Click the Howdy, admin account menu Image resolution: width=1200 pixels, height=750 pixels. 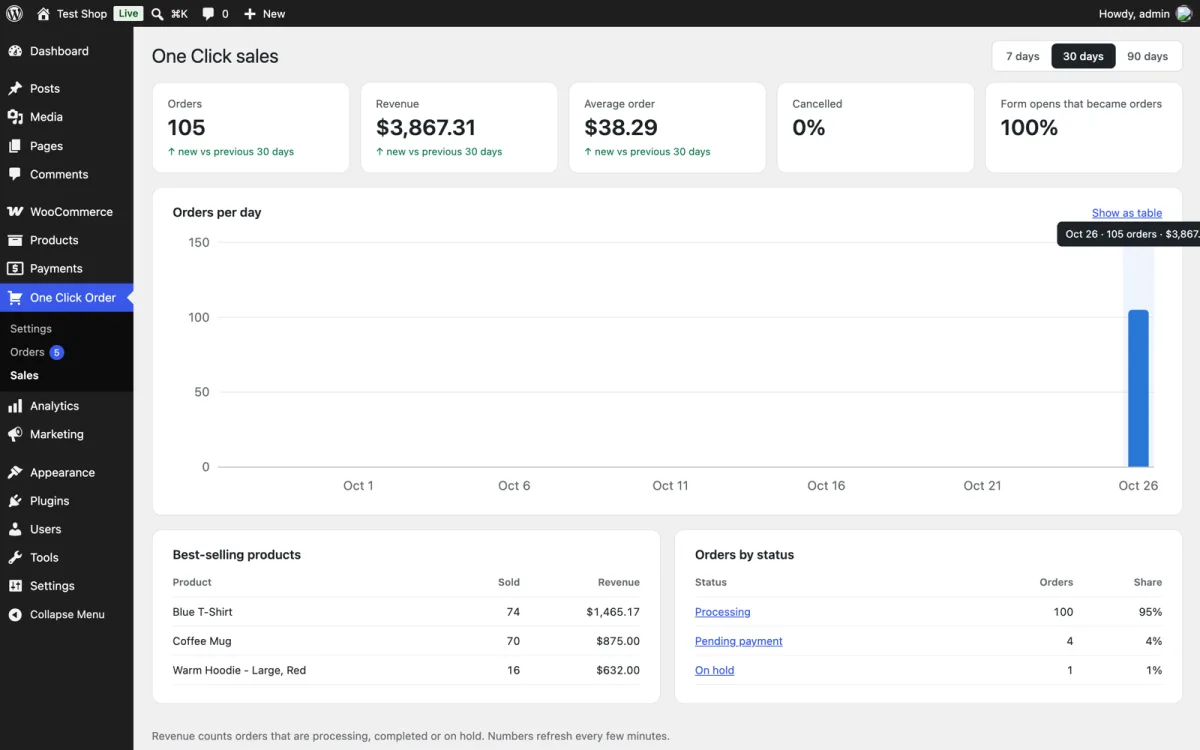(1145, 14)
